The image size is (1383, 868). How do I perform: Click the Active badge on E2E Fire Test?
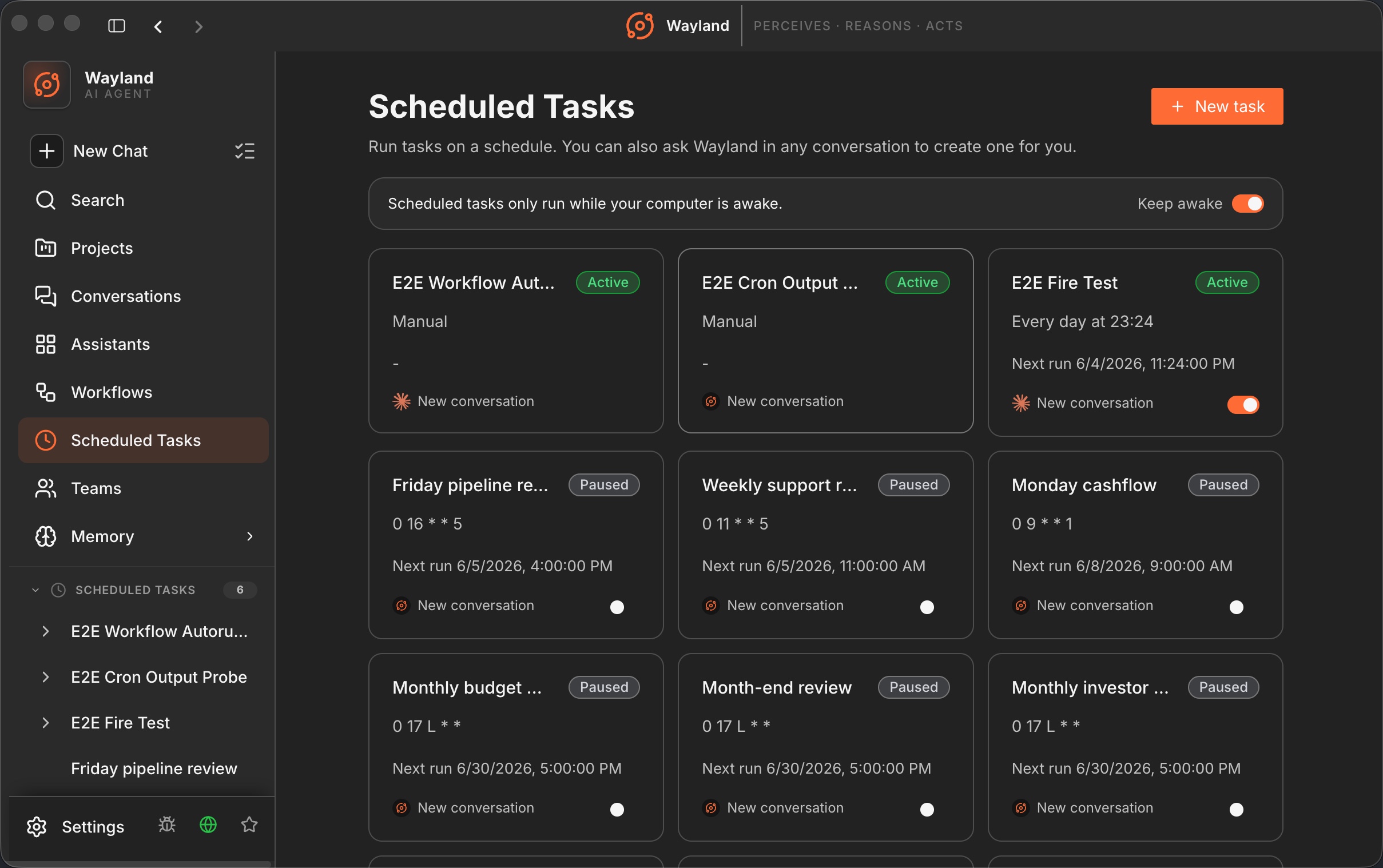click(1227, 282)
